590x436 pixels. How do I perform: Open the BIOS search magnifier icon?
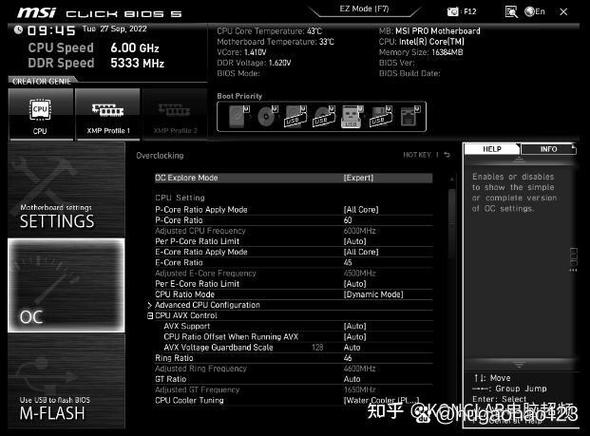pos(511,12)
